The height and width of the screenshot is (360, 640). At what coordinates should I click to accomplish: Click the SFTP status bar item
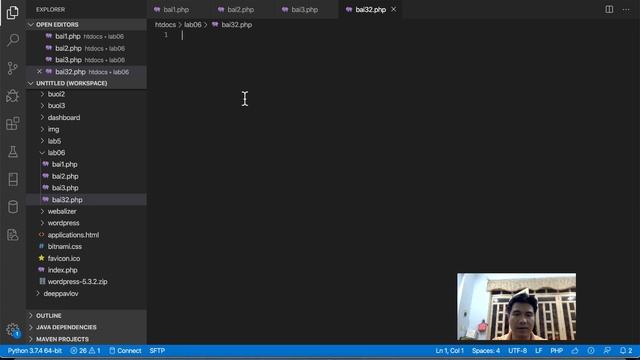point(157,351)
